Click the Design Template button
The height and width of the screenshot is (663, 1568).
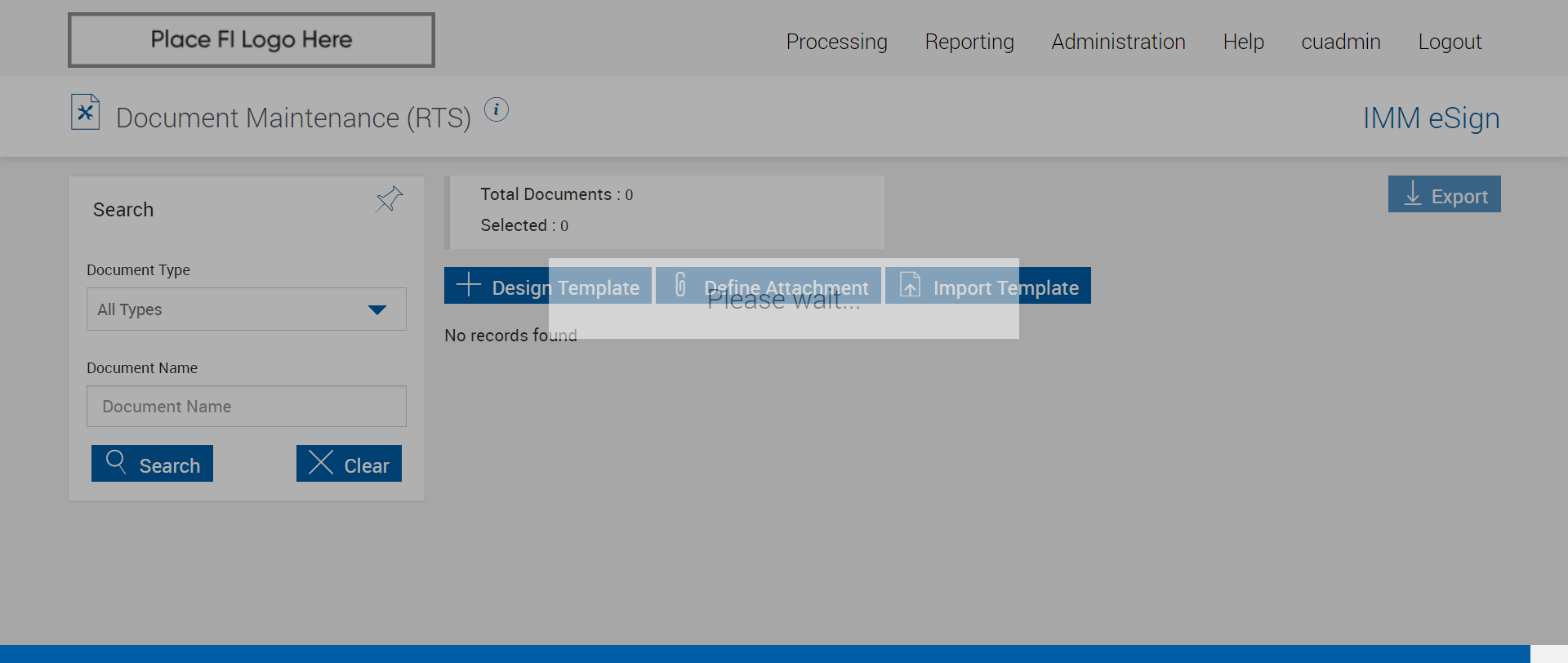point(548,286)
